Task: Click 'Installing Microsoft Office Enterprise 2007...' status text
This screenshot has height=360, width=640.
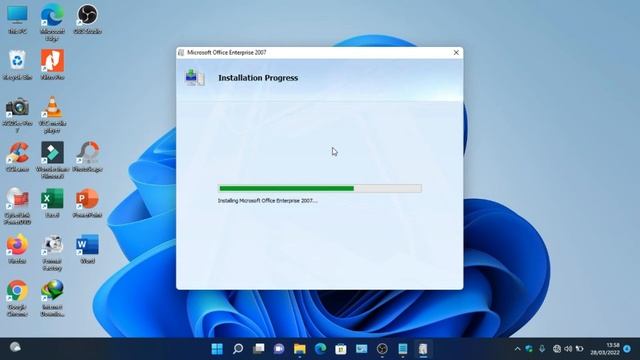Action: (x=267, y=201)
